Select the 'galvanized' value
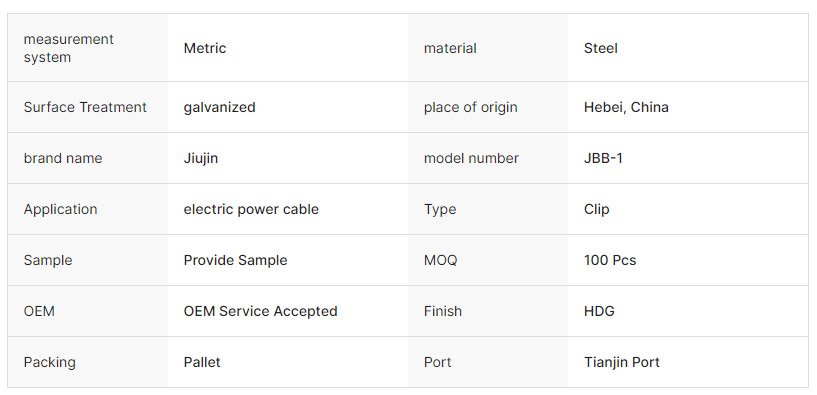Screen dimensions: 817x395 pos(219,107)
